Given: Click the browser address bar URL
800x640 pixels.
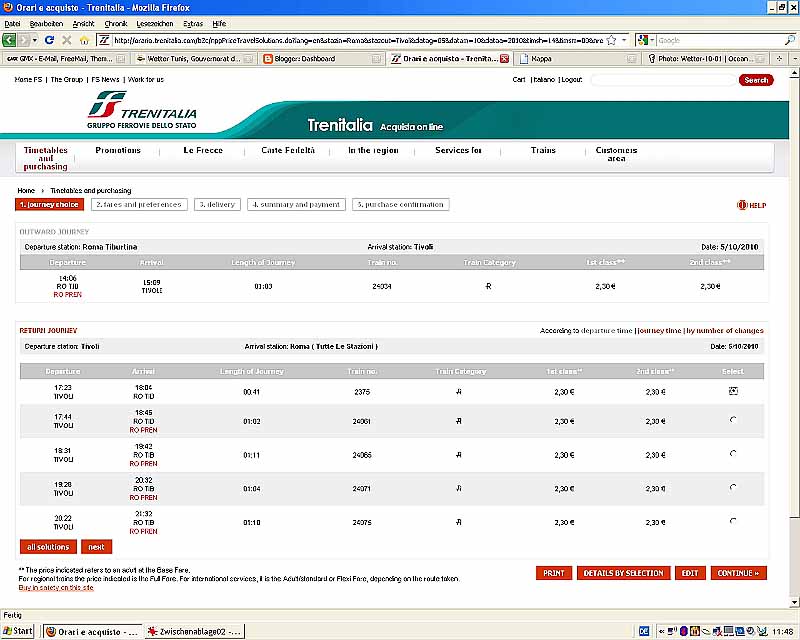Looking at the screenshot, I should [358, 40].
